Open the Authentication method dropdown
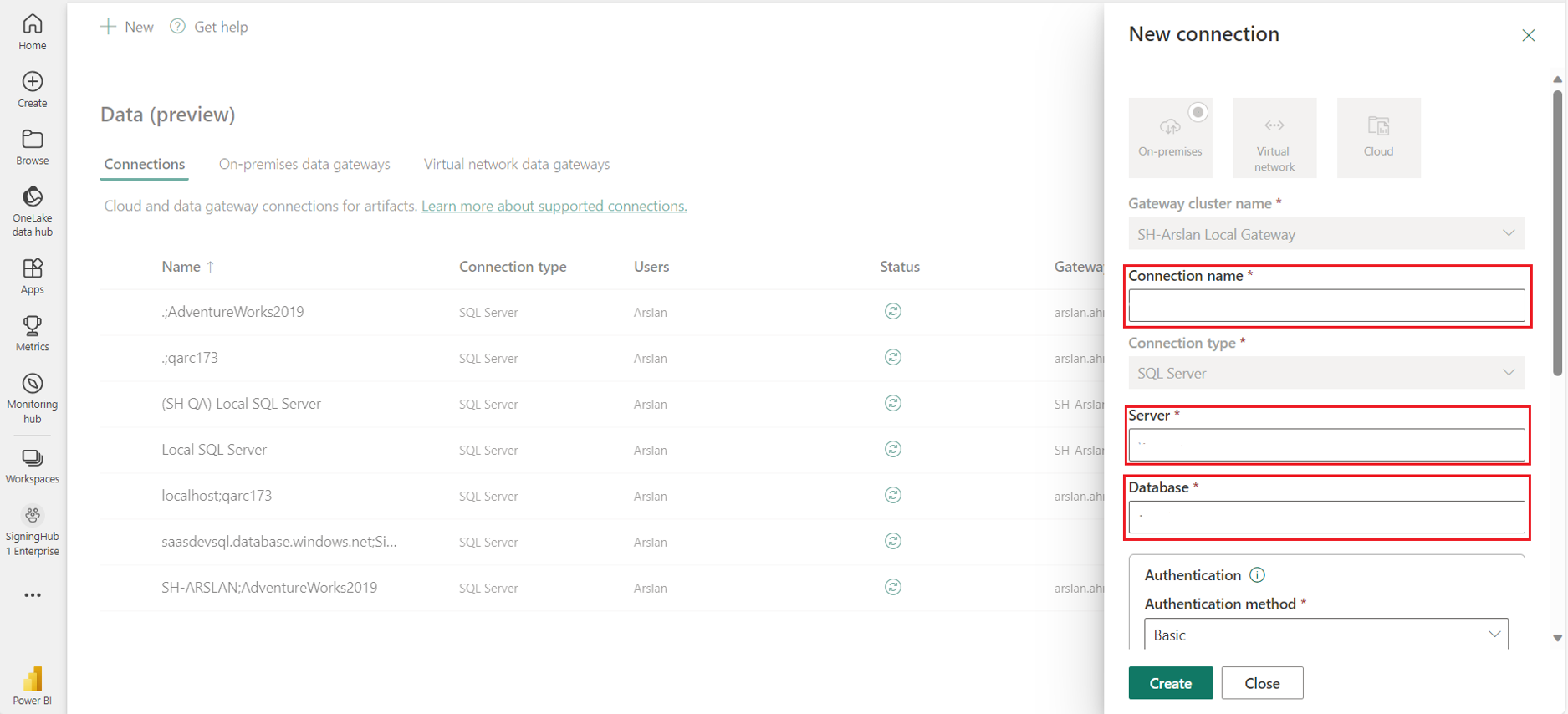 click(1326, 635)
